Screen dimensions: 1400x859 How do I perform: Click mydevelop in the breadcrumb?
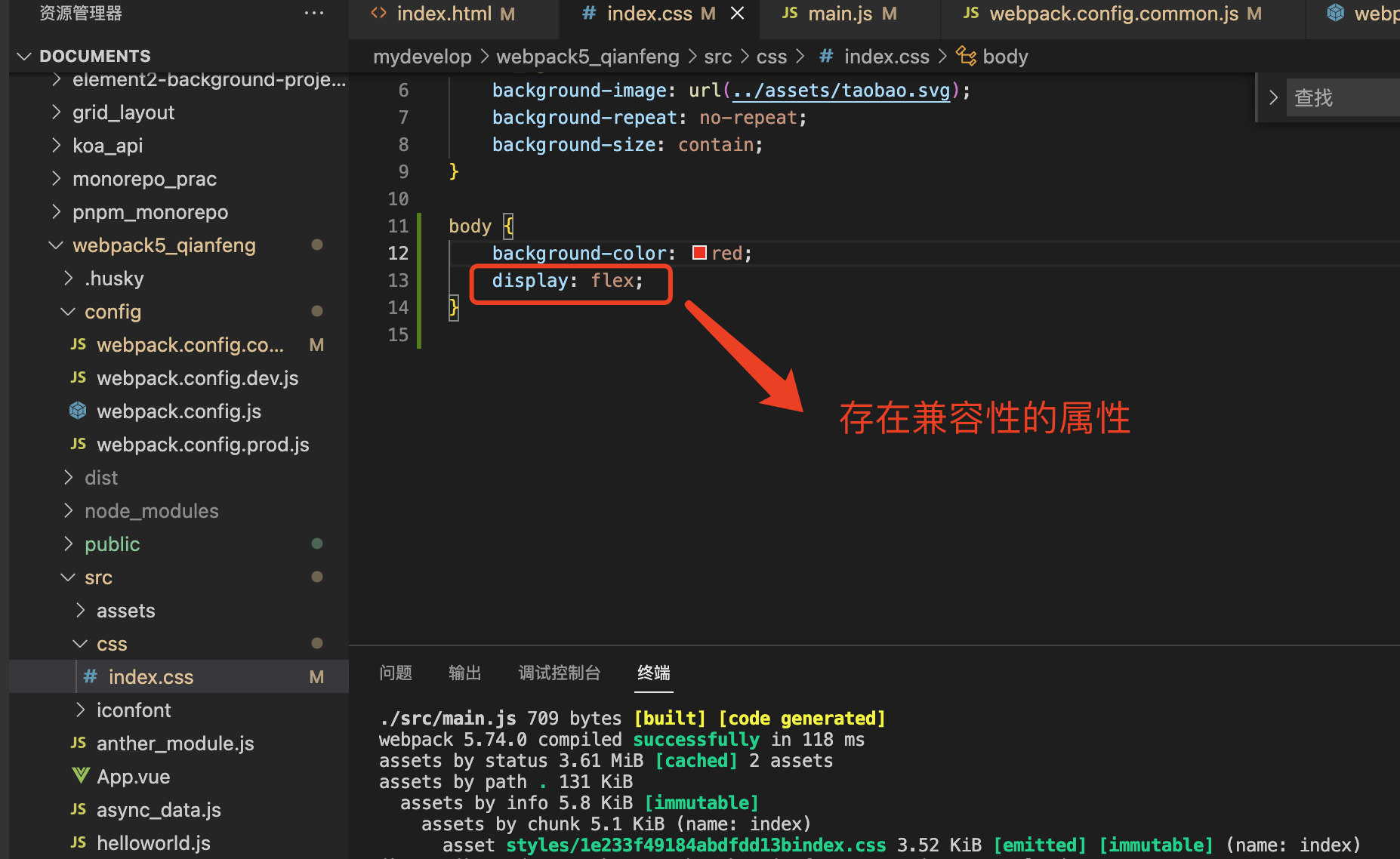pyautogui.click(x=422, y=57)
